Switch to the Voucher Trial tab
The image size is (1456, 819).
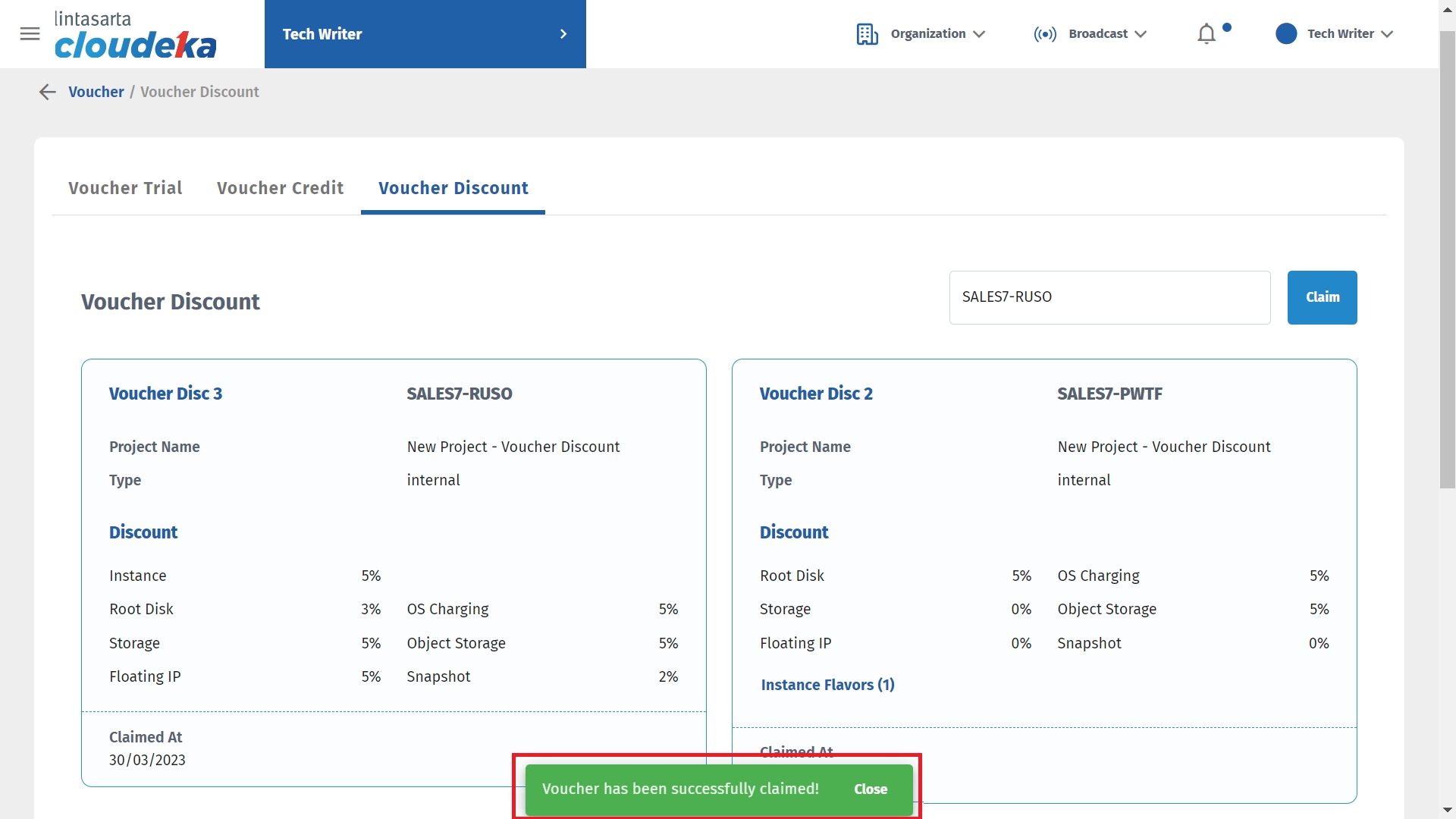point(125,188)
